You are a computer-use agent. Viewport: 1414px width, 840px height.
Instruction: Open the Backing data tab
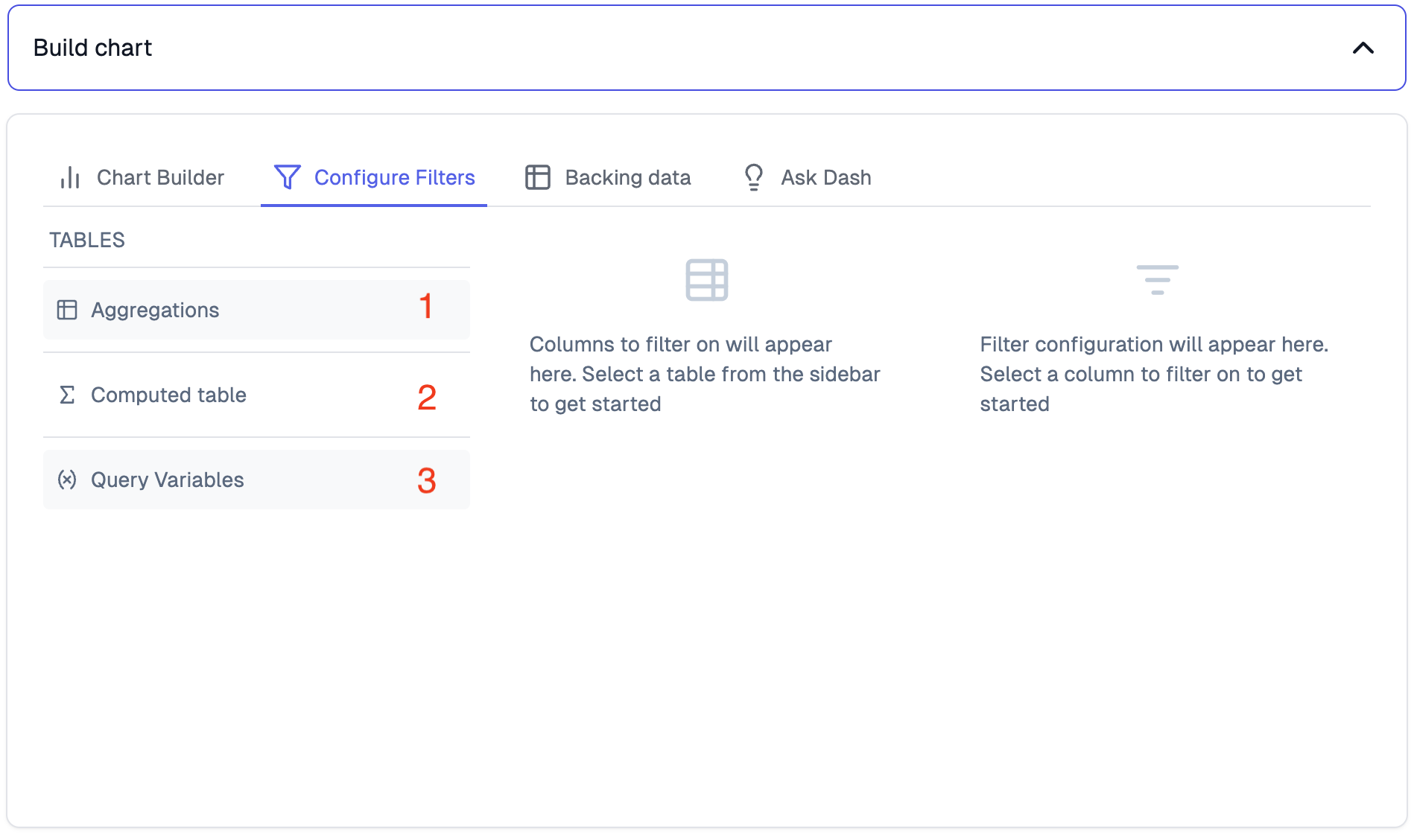(608, 177)
